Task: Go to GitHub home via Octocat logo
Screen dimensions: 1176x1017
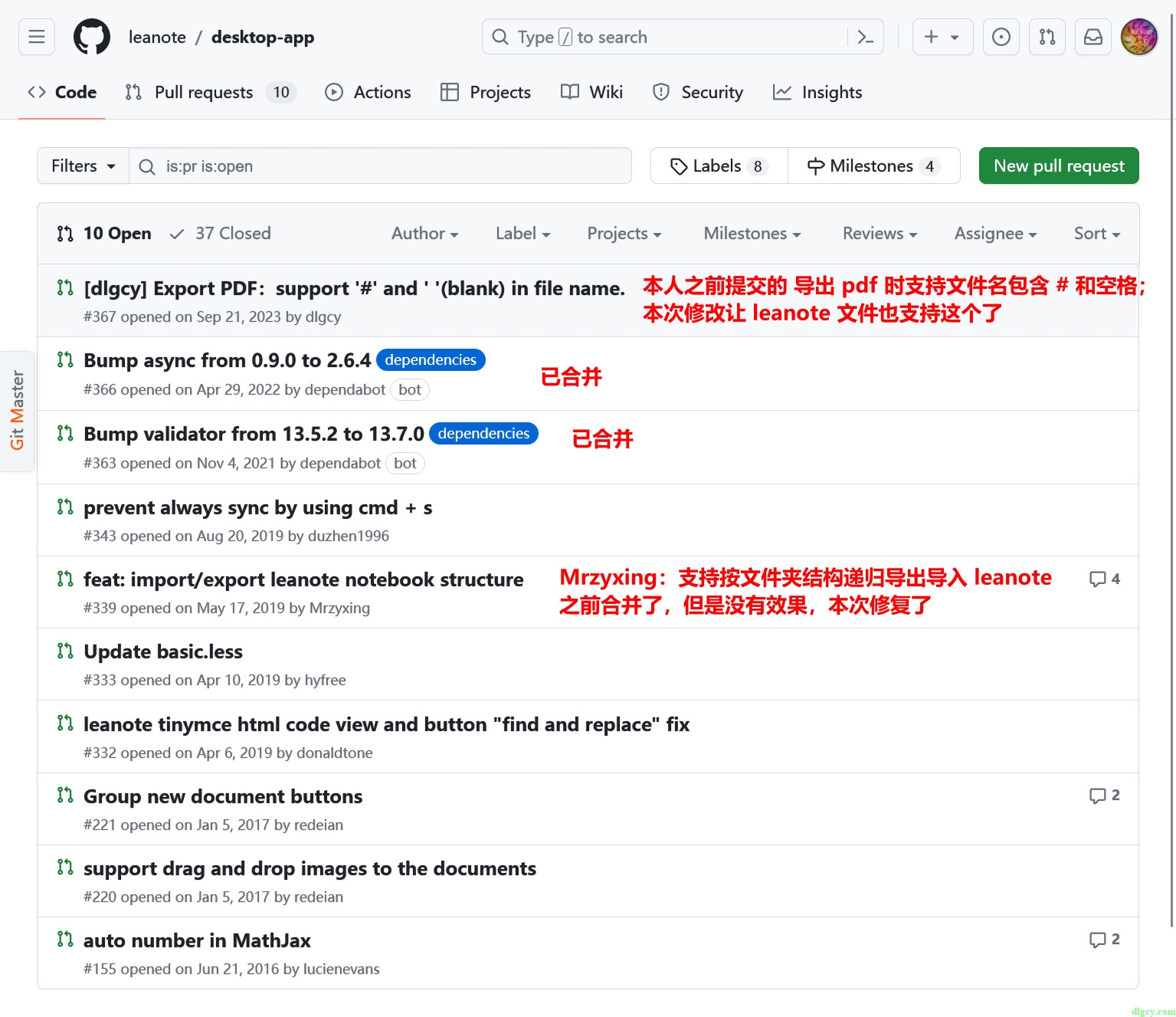Action: coord(92,37)
